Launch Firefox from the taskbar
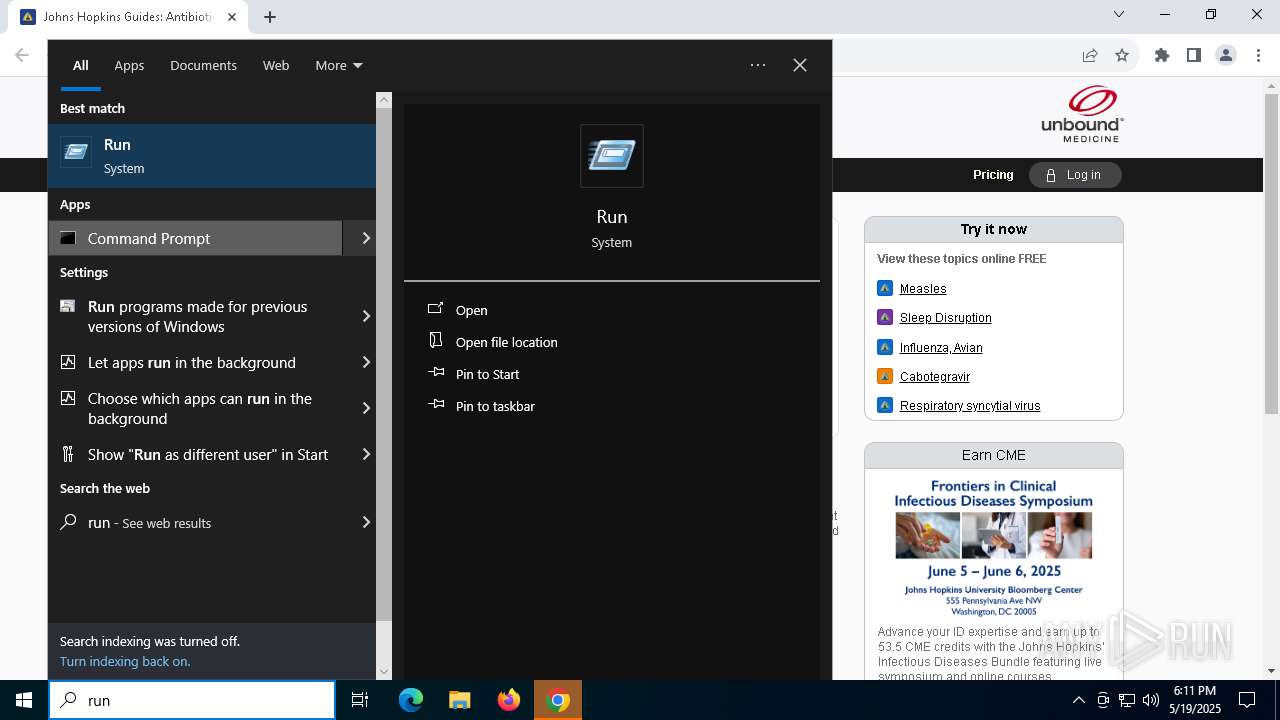 [509, 700]
